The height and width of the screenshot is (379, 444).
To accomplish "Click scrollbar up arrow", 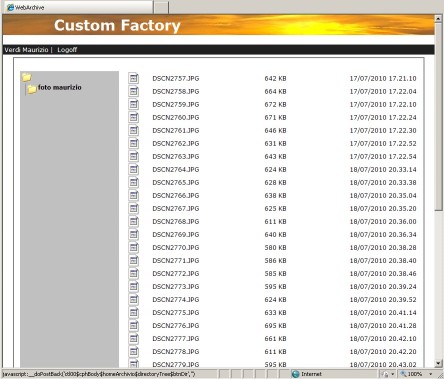I will tap(438, 19).
